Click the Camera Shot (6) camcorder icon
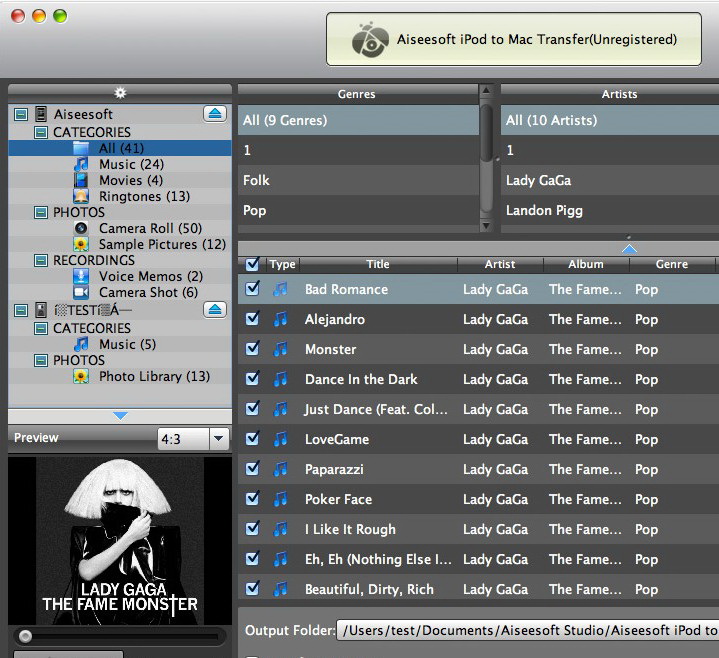Image resolution: width=719 pixels, height=658 pixels. (x=81, y=292)
